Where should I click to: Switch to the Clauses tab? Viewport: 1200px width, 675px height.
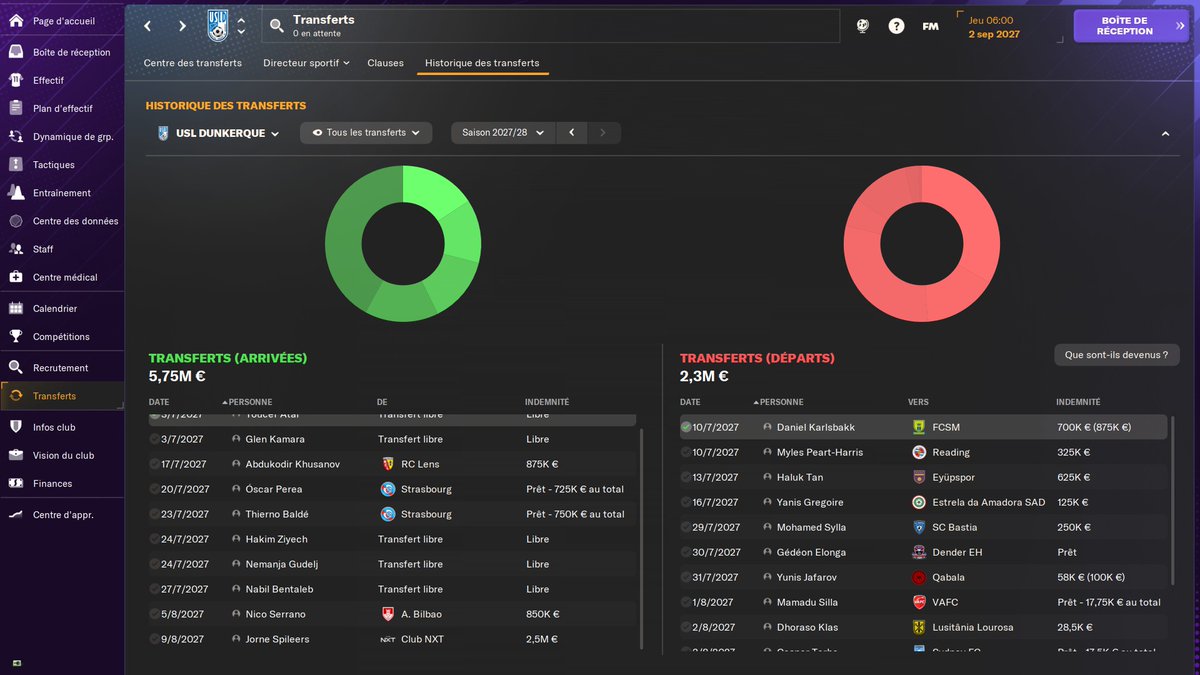coord(385,63)
